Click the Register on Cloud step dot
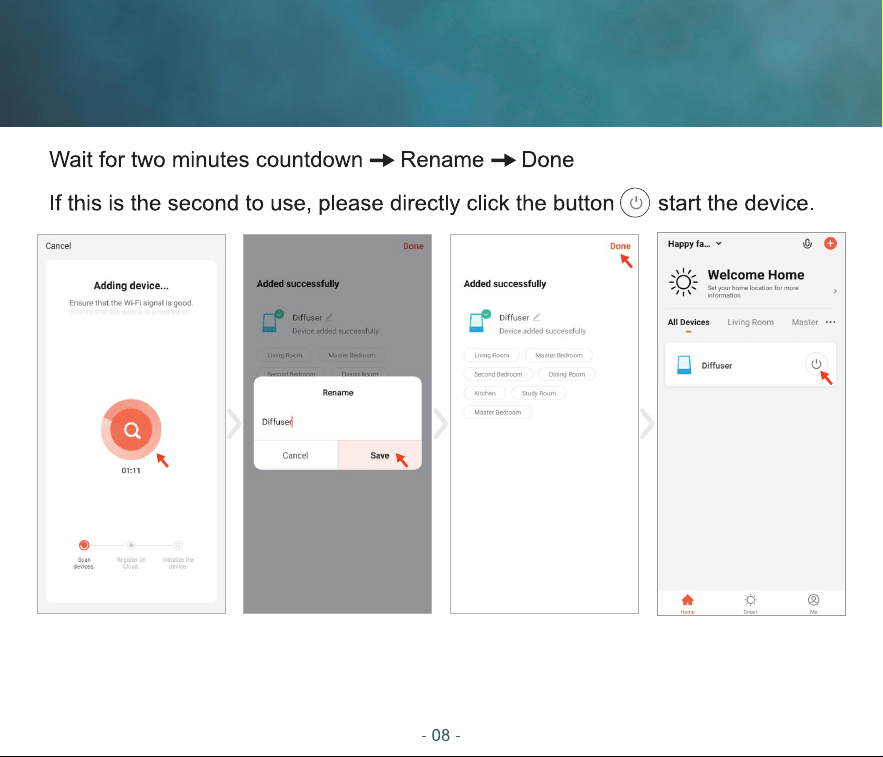Viewport: 883px width, 757px height. [131, 545]
